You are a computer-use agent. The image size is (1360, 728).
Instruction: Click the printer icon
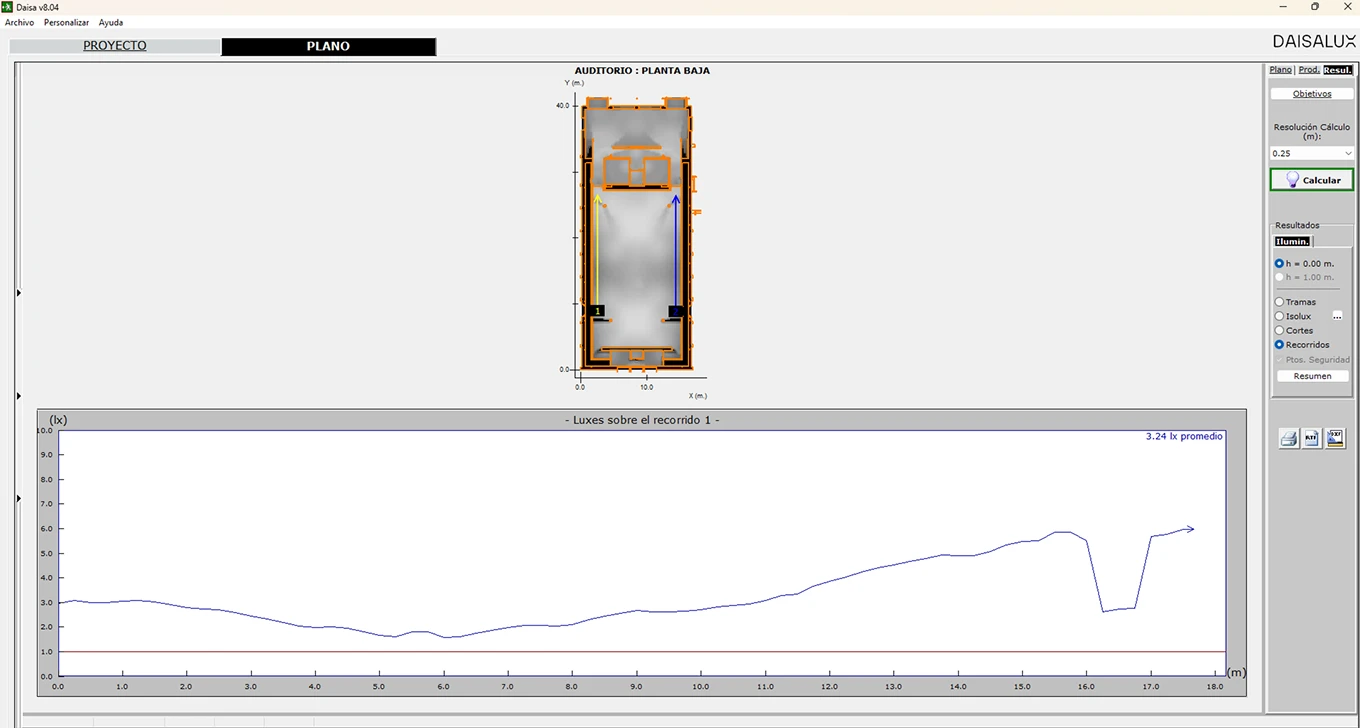click(1289, 438)
